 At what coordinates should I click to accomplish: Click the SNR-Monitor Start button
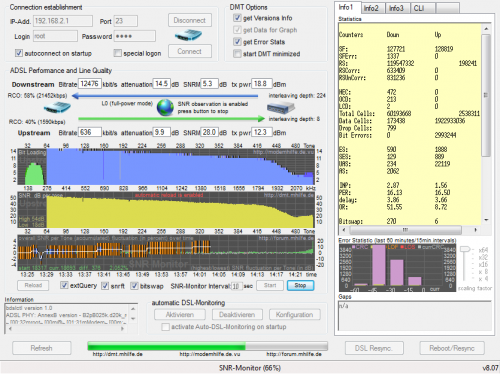point(270,285)
